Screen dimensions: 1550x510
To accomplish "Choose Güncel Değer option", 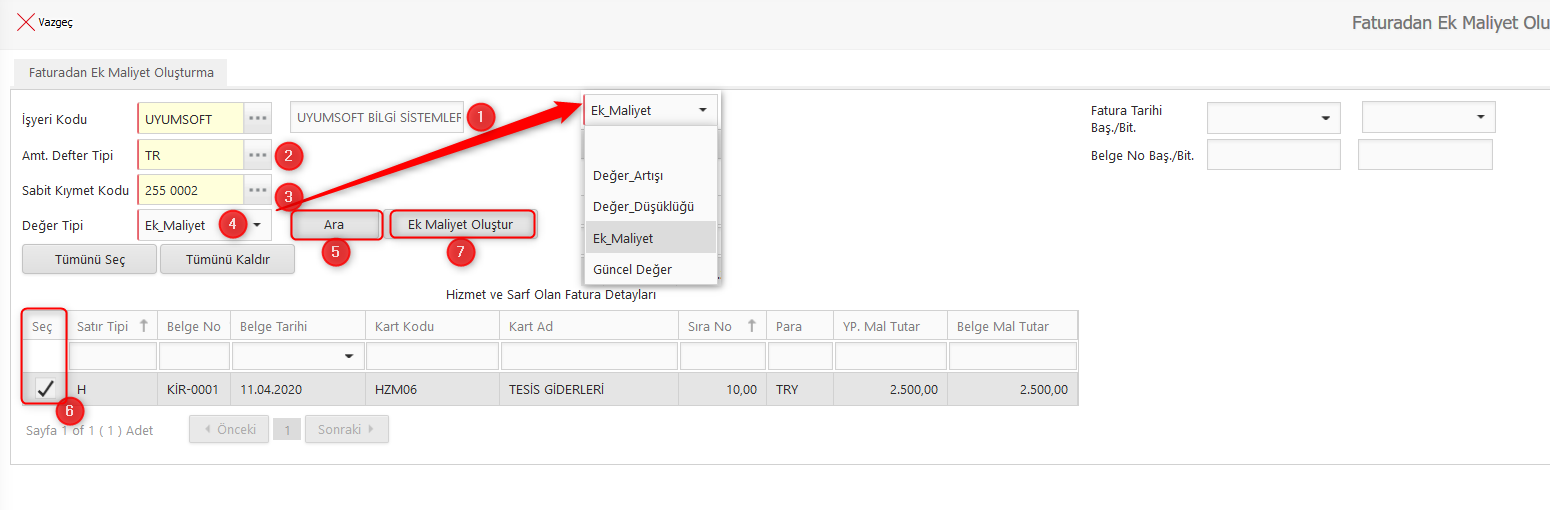I will tap(632, 269).
